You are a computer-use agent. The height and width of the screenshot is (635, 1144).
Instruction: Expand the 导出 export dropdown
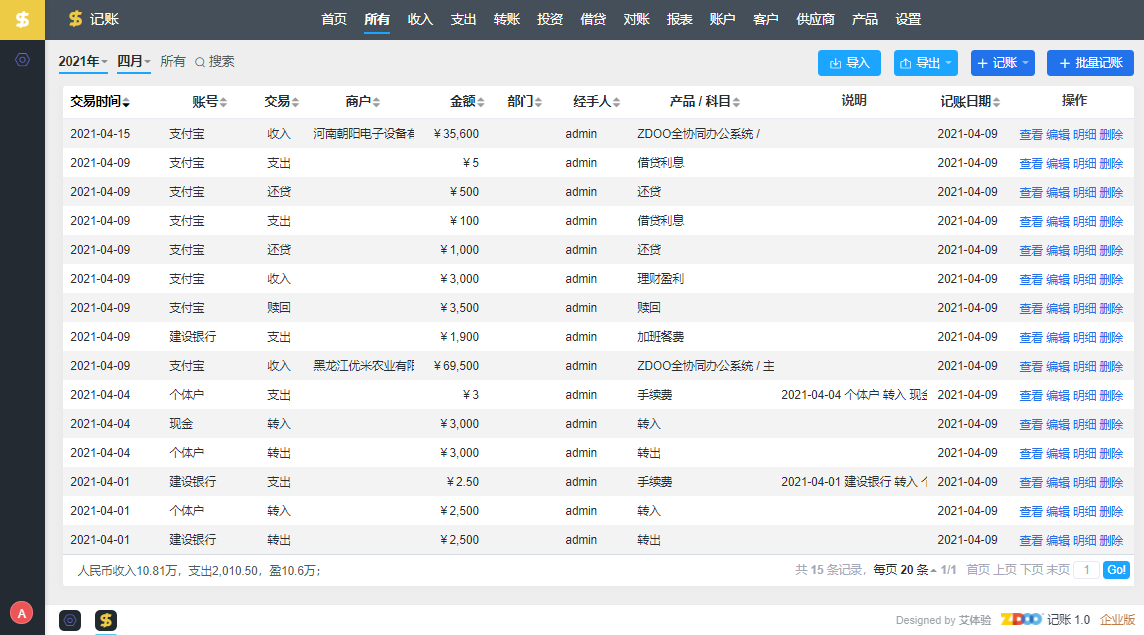(925, 63)
